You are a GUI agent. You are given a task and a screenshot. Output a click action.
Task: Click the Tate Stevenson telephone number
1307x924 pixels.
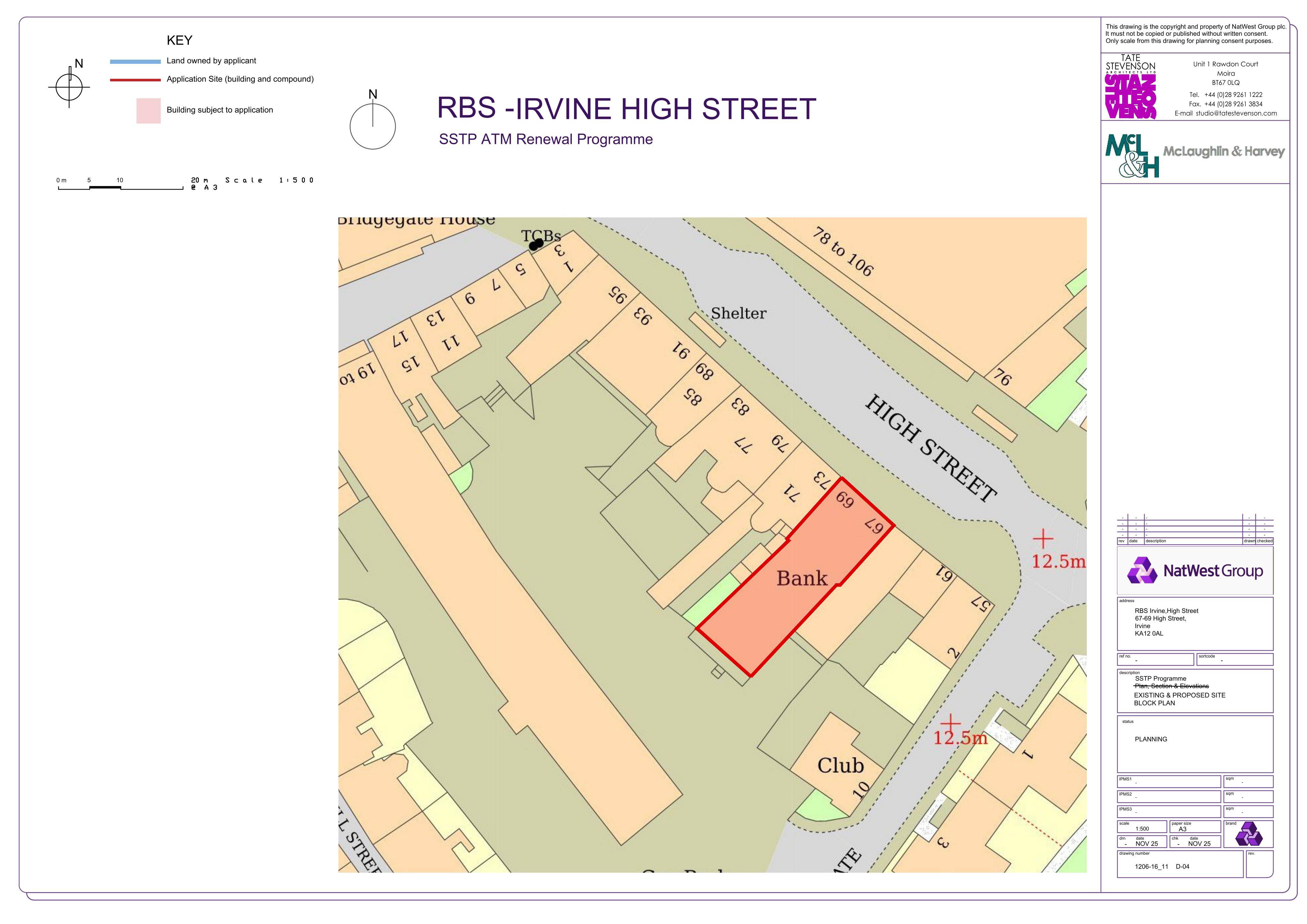[x=1234, y=94]
